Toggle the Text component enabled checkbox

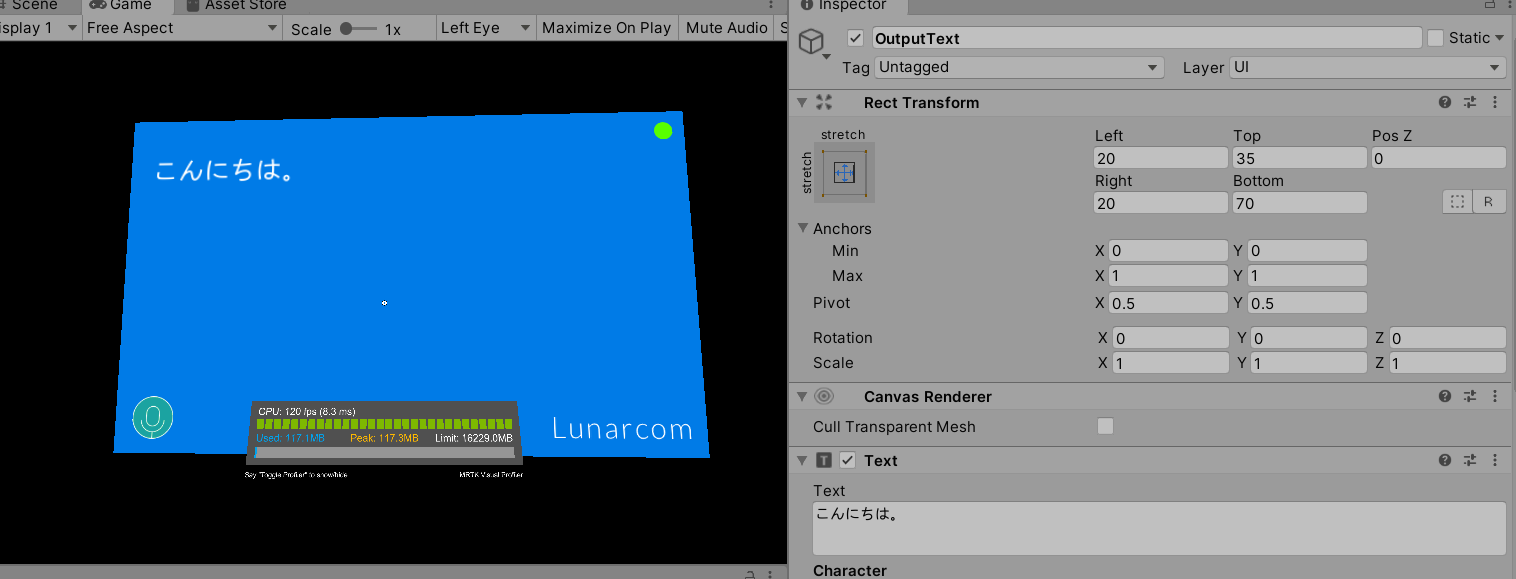pos(848,460)
